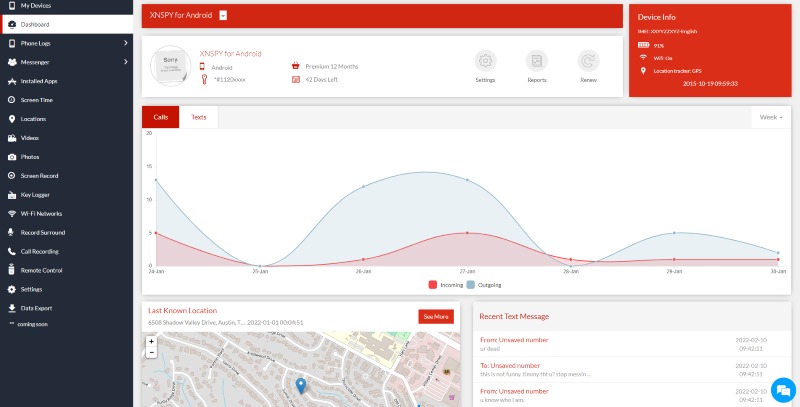The image size is (800, 407).
Task: Open the XNSPY for Android device dropdown
Action: click(x=223, y=15)
